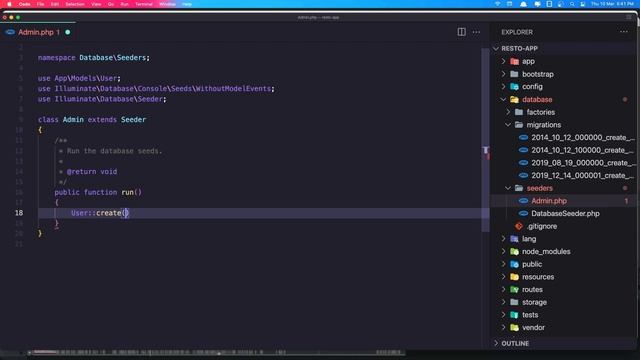This screenshot has width=640, height=360.
Task: Expand the lang folder chevron
Action: [503, 239]
